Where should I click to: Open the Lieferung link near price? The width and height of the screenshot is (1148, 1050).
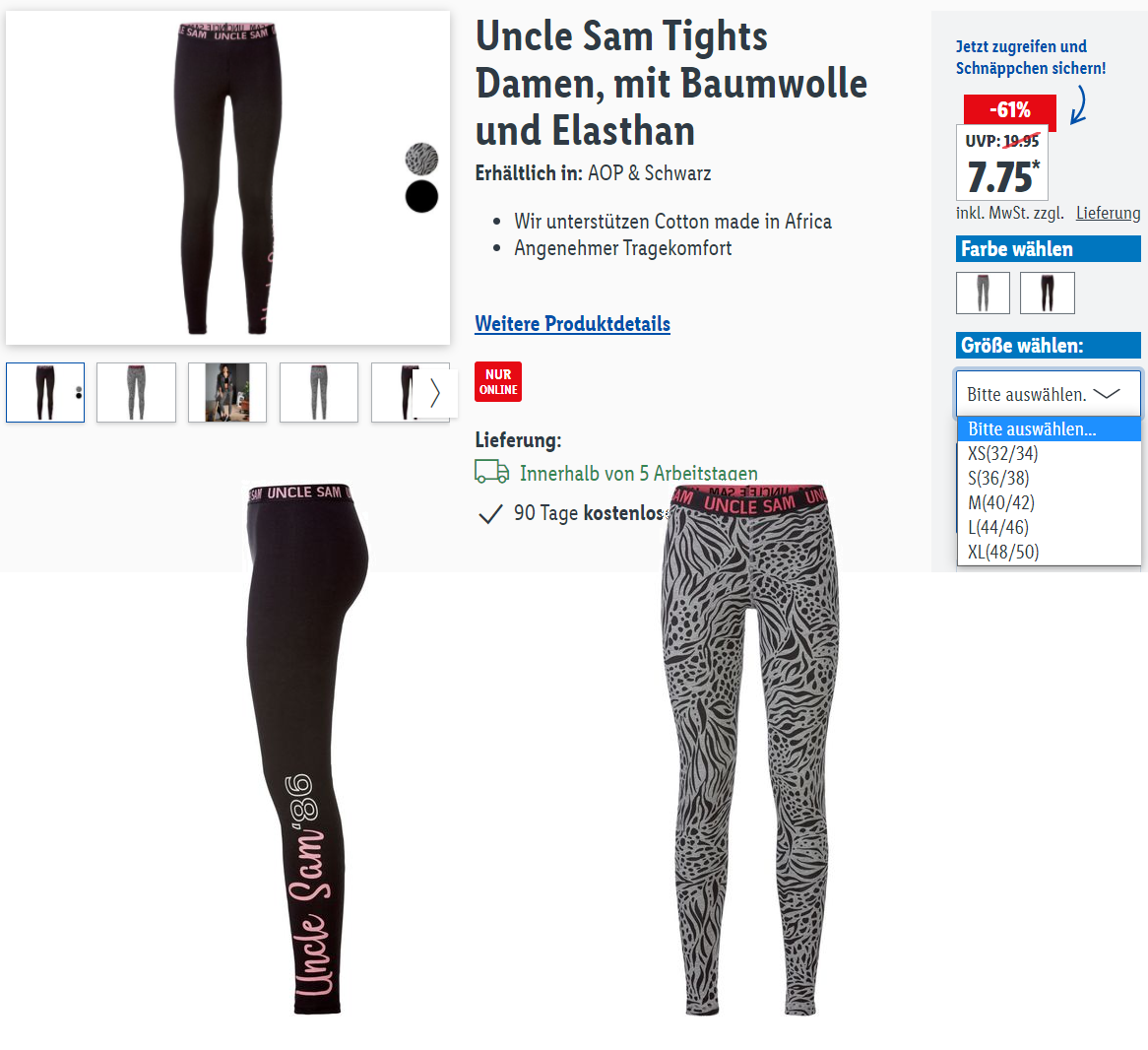pyautogui.click(x=1108, y=213)
